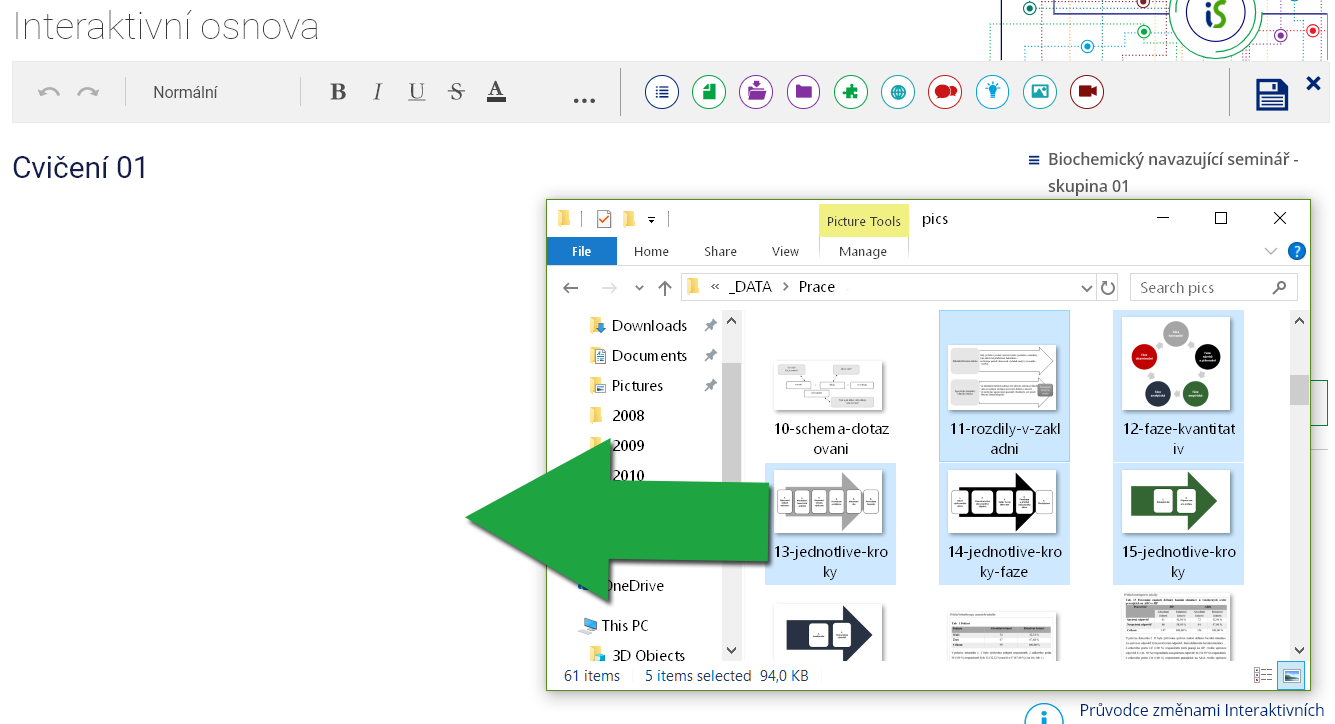The width and height of the screenshot is (1335, 724).
Task: Insert image using the teal picture icon
Action: pyautogui.click(x=1039, y=92)
